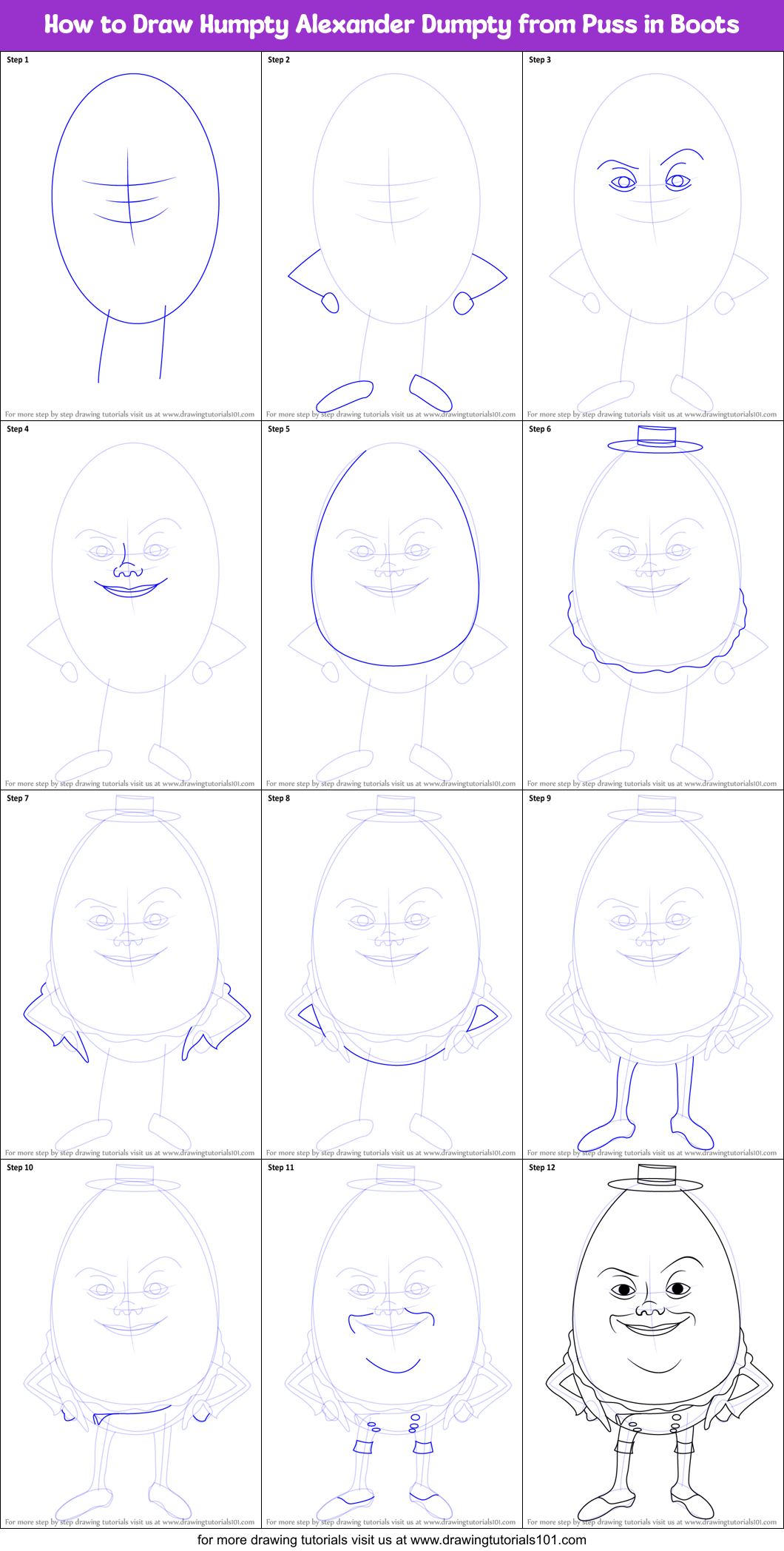Click the blue legs drawn in Step 9
This screenshot has width=784, height=1551.
coord(645,1103)
